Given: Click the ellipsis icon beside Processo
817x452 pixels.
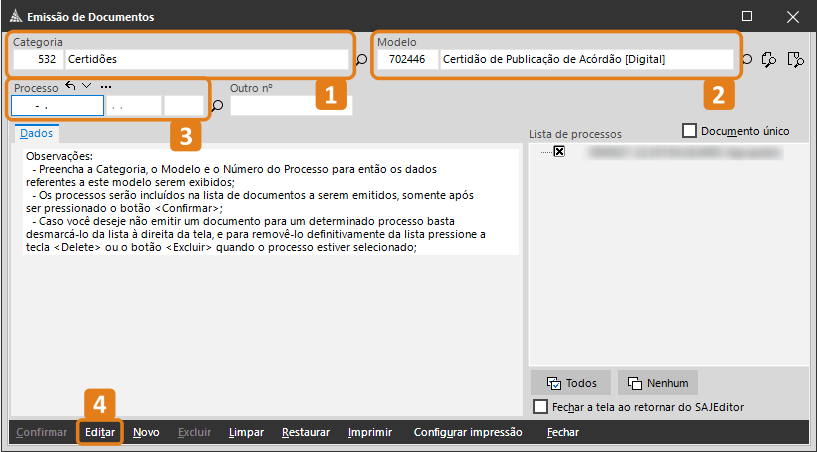Looking at the screenshot, I should 105,87.
